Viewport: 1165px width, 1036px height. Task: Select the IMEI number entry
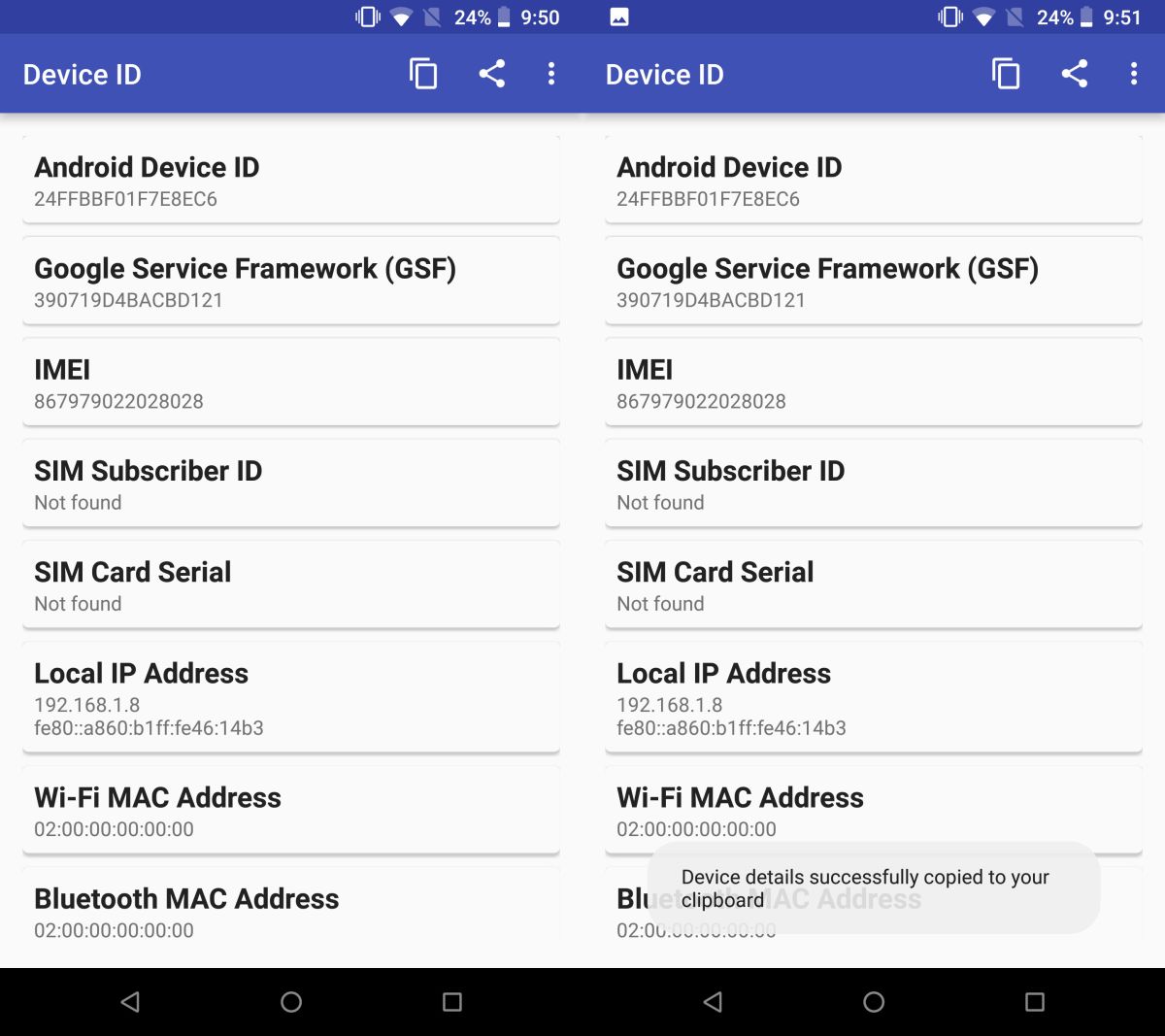291,383
